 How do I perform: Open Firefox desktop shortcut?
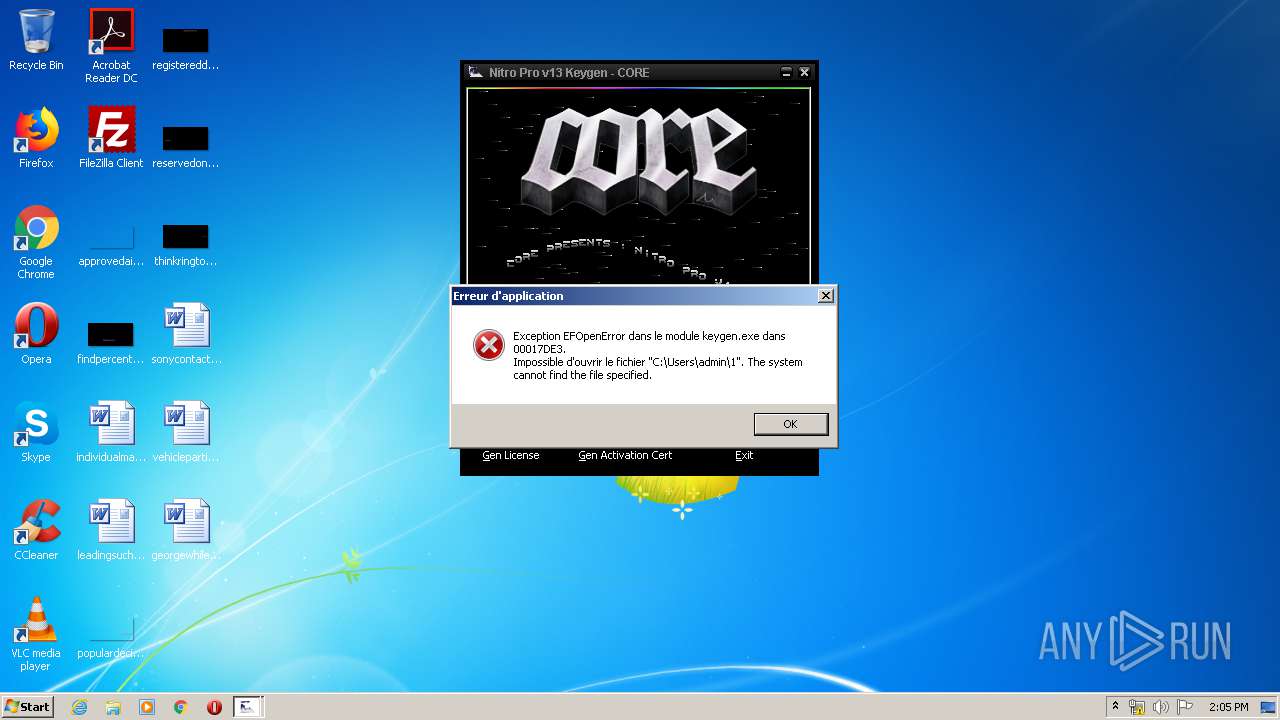click(36, 138)
